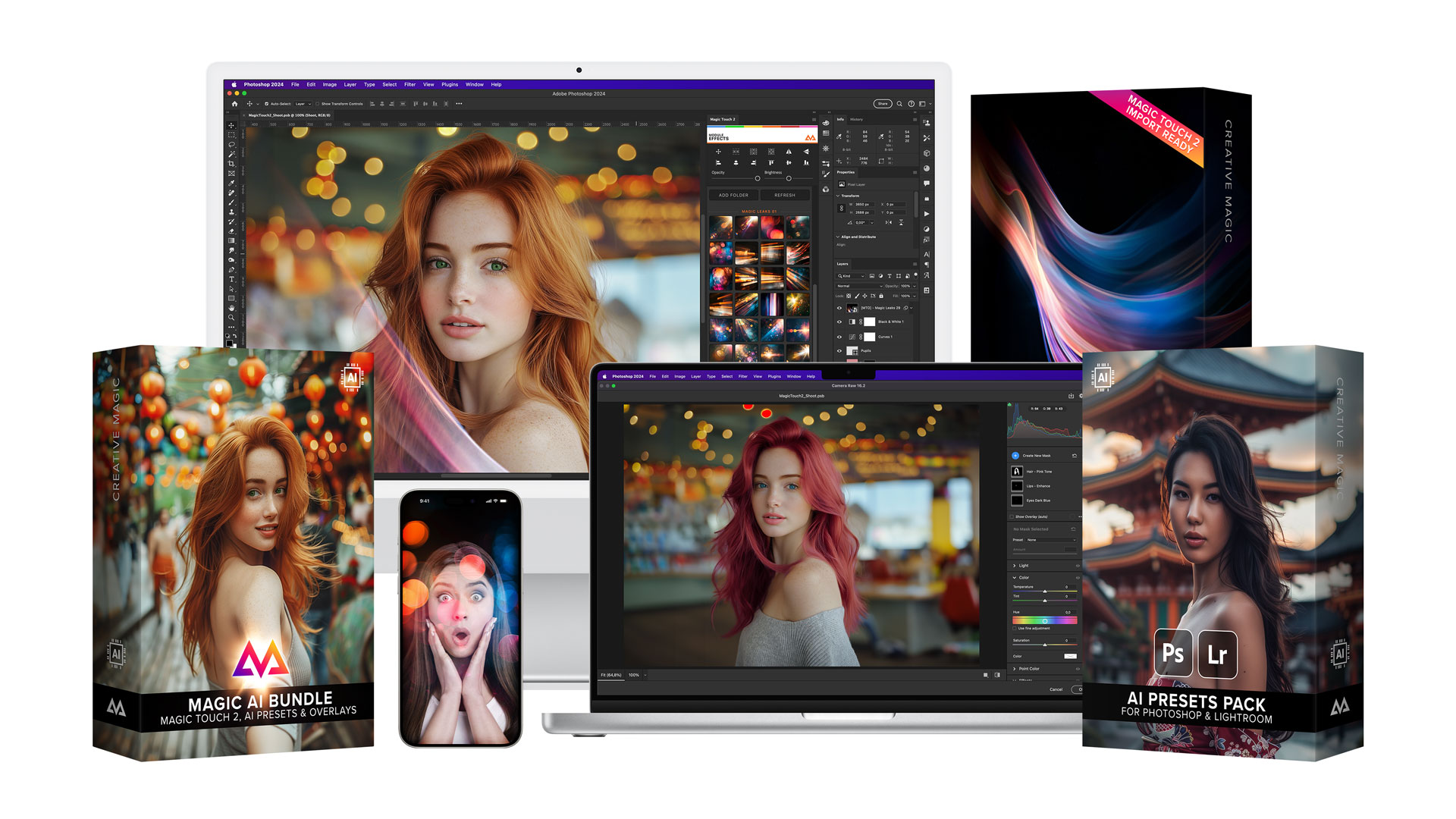Enable the Use fine adjustment checkbox

1015,628
